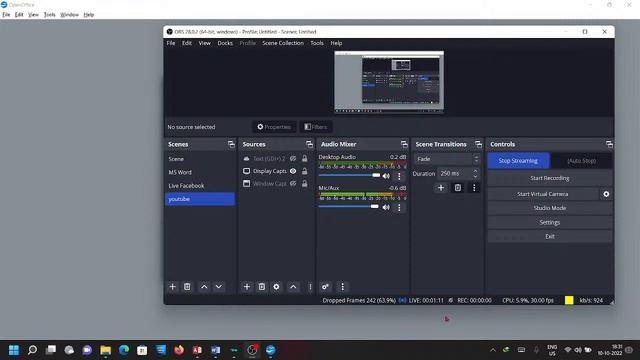This screenshot has height=360, width=640.
Task: Undock the Scene Transitions panel
Action: tap(478, 144)
